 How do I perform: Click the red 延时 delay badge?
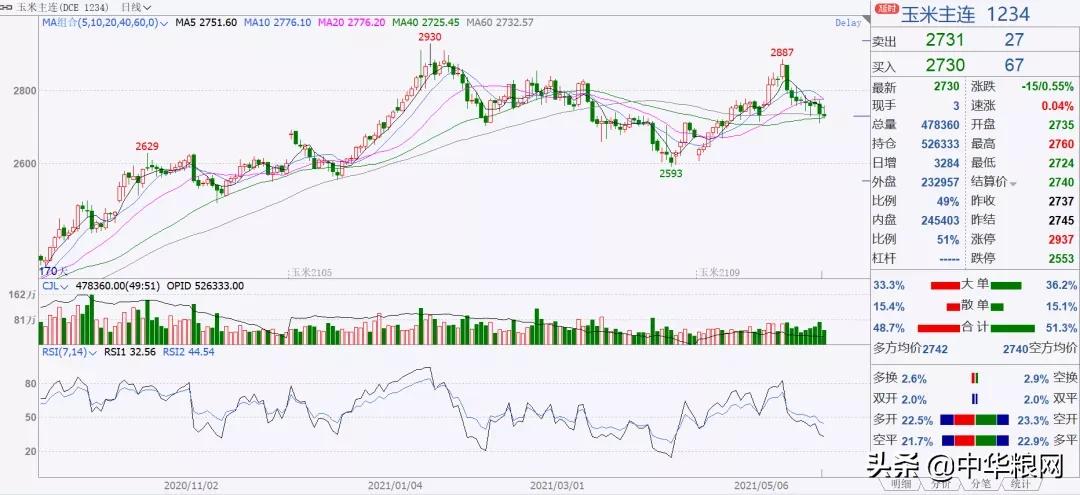point(886,10)
